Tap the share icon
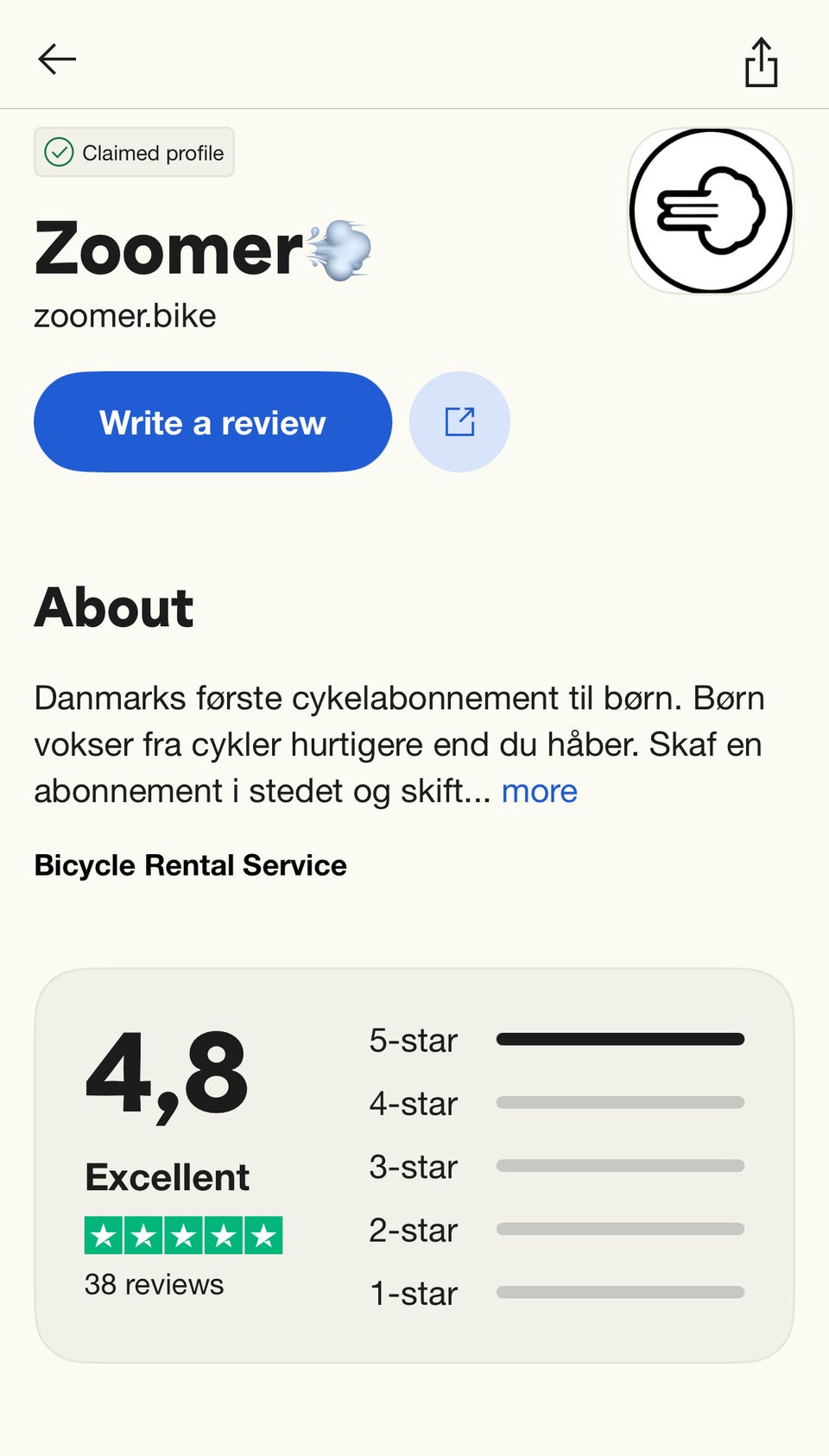This screenshot has width=829, height=1456. click(x=761, y=62)
